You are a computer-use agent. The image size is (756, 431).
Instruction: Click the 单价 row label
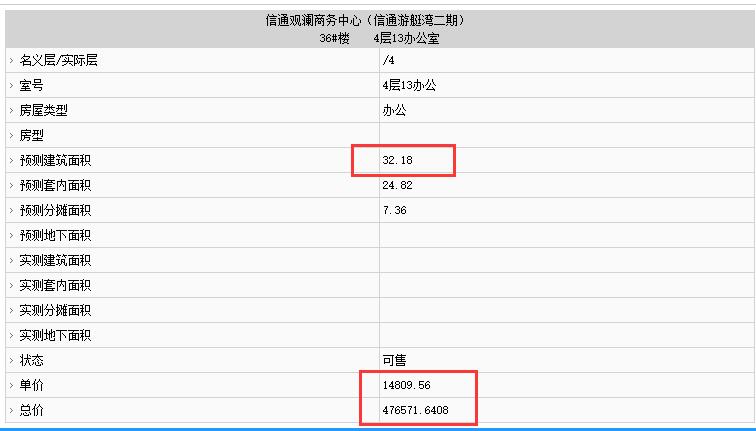point(31,386)
